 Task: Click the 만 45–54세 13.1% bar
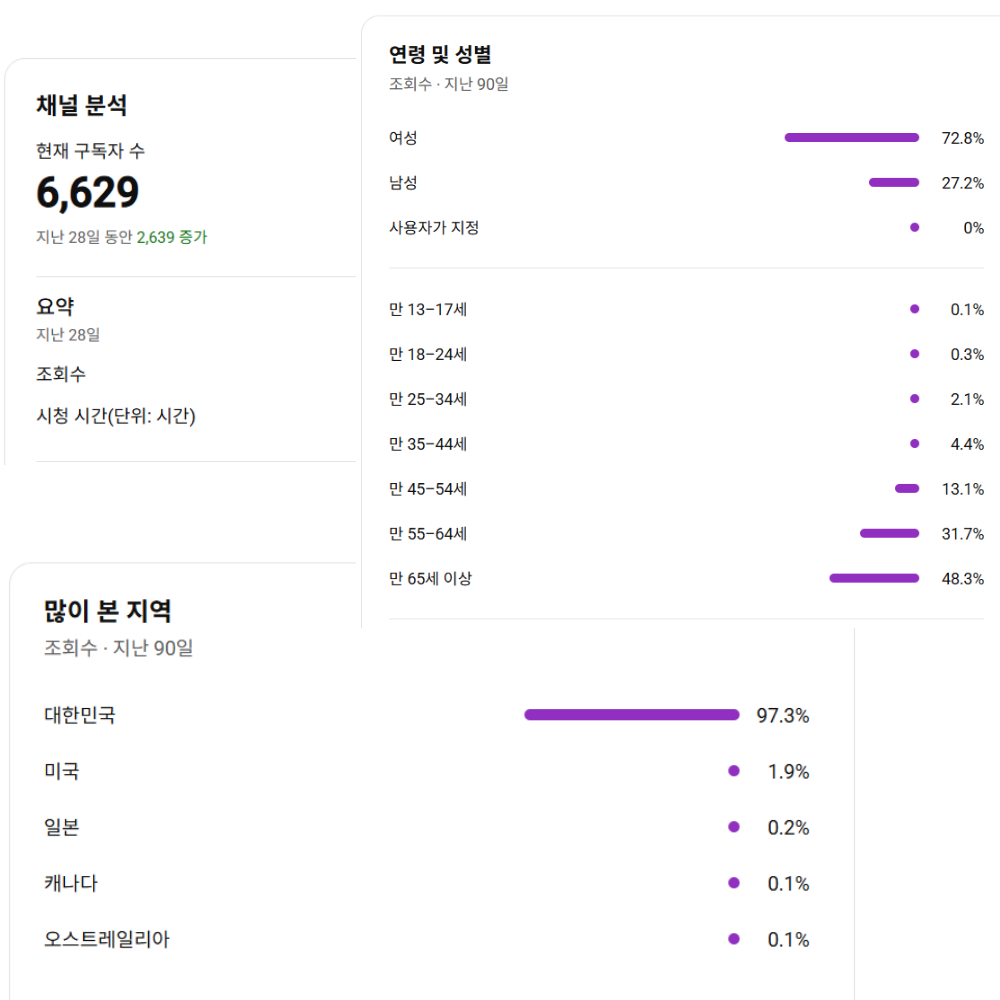point(907,489)
